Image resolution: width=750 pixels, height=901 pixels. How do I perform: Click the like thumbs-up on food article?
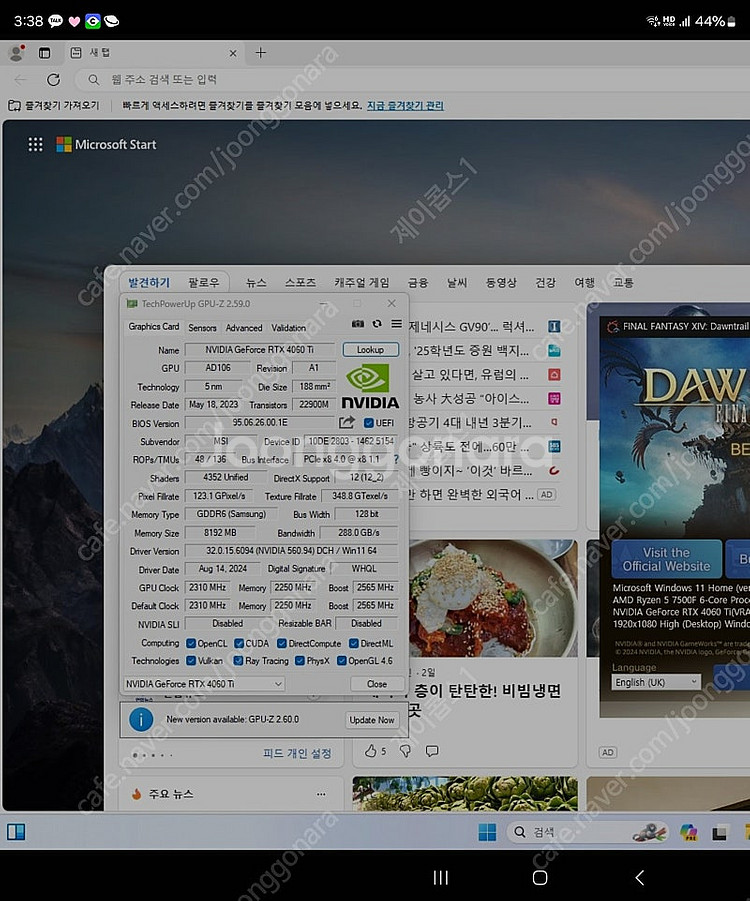[x=371, y=750]
